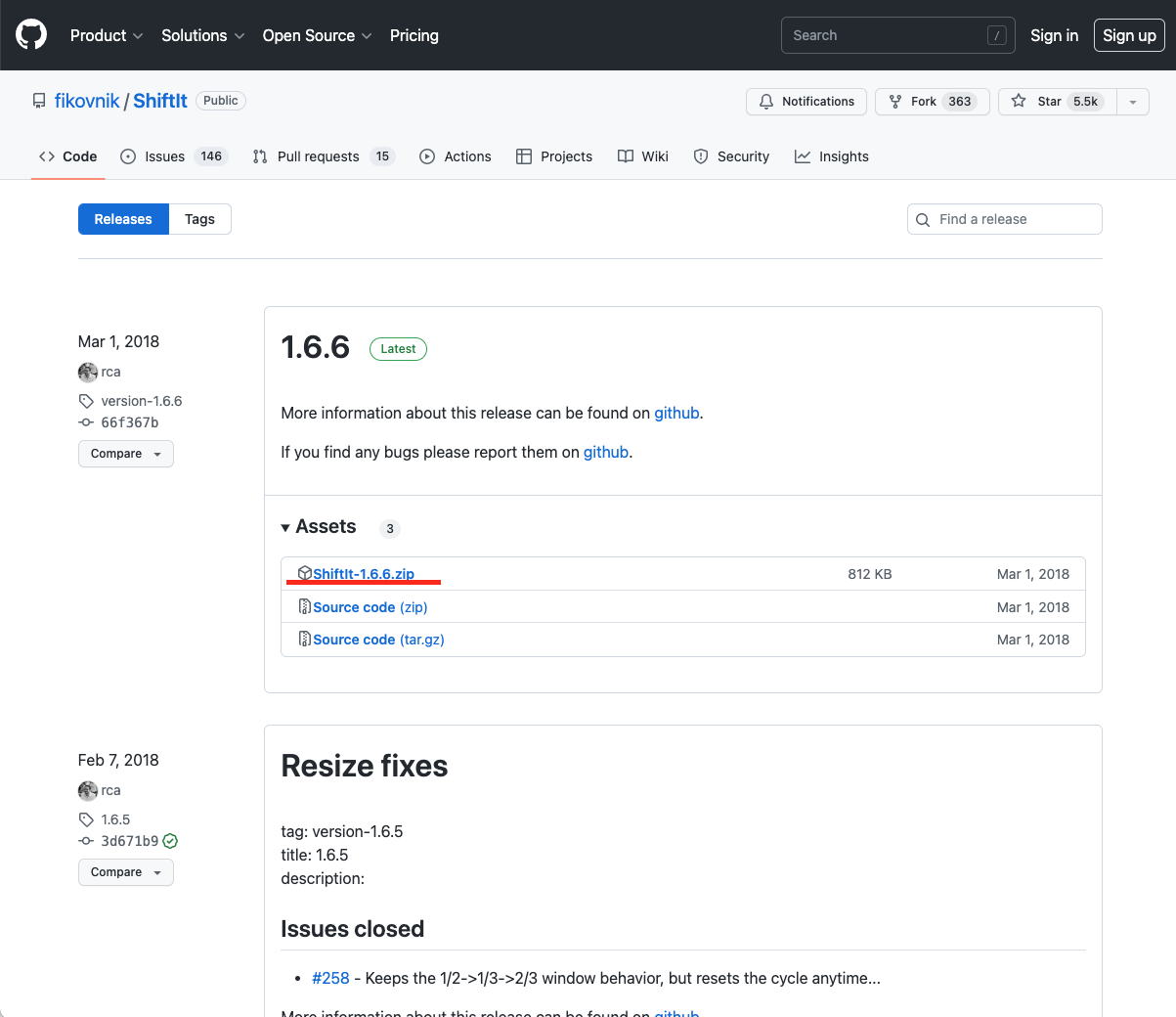Click the Notifications button
This screenshot has height=1017, width=1176.
tap(806, 102)
